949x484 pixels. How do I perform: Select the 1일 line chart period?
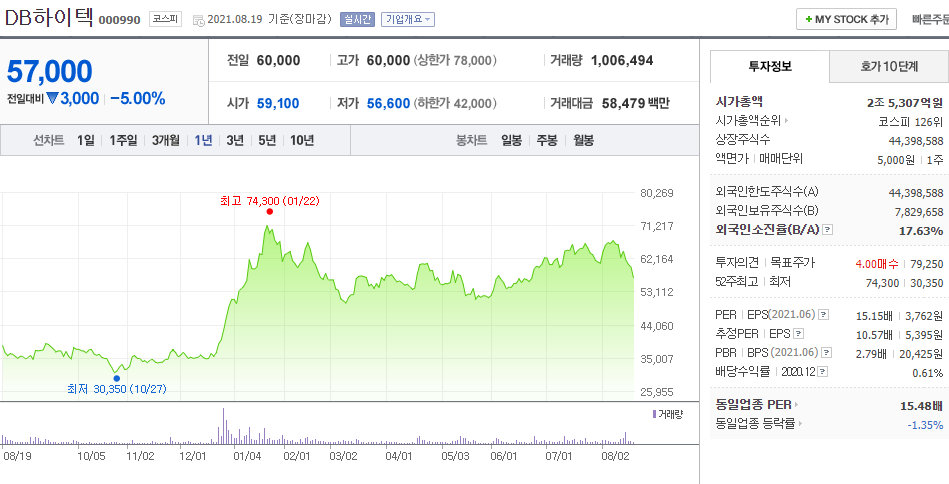pyautogui.click(x=88, y=140)
